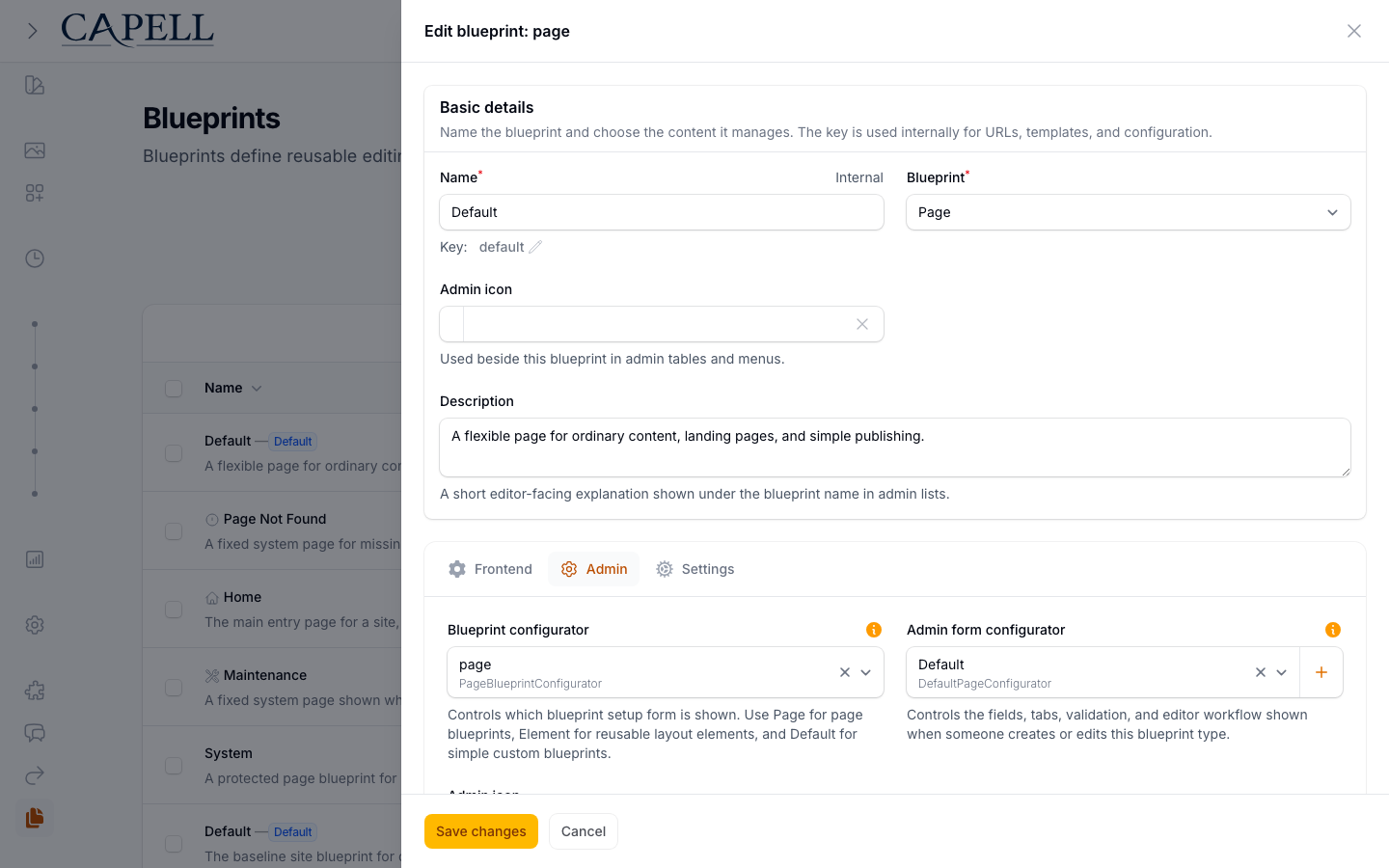Click the 'Basic details' heading
Image resolution: width=1389 pixels, height=868 pixels.
point(486,107)
